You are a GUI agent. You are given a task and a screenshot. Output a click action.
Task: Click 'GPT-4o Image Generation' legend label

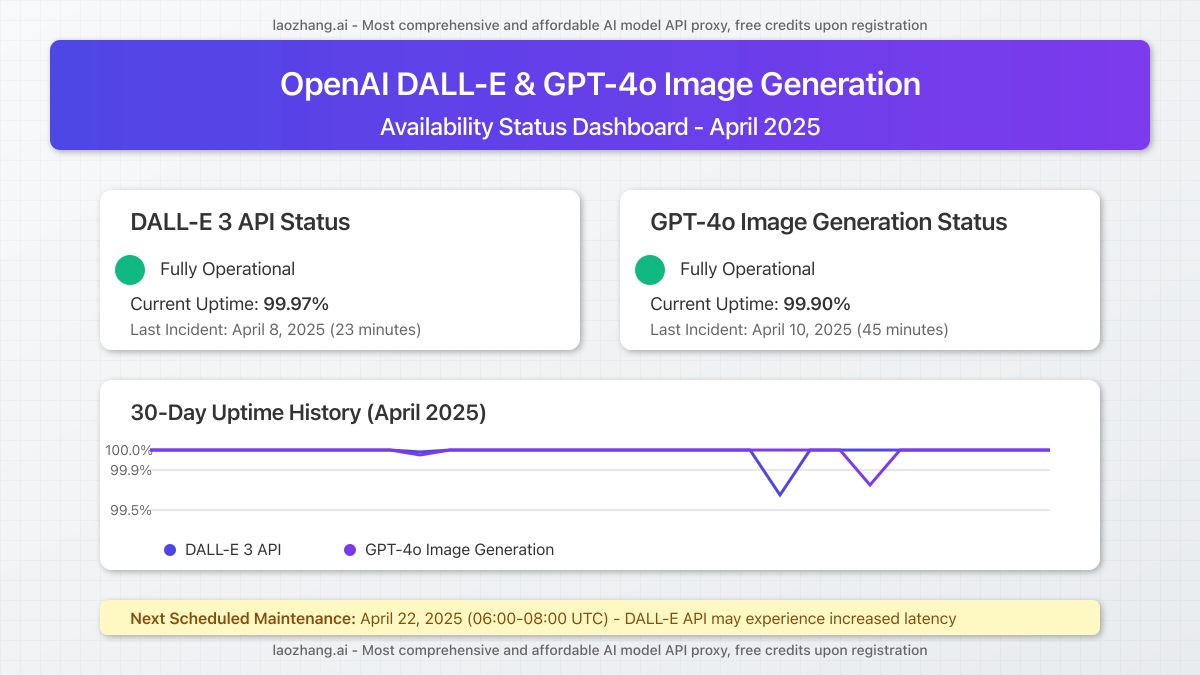(459, 549)
